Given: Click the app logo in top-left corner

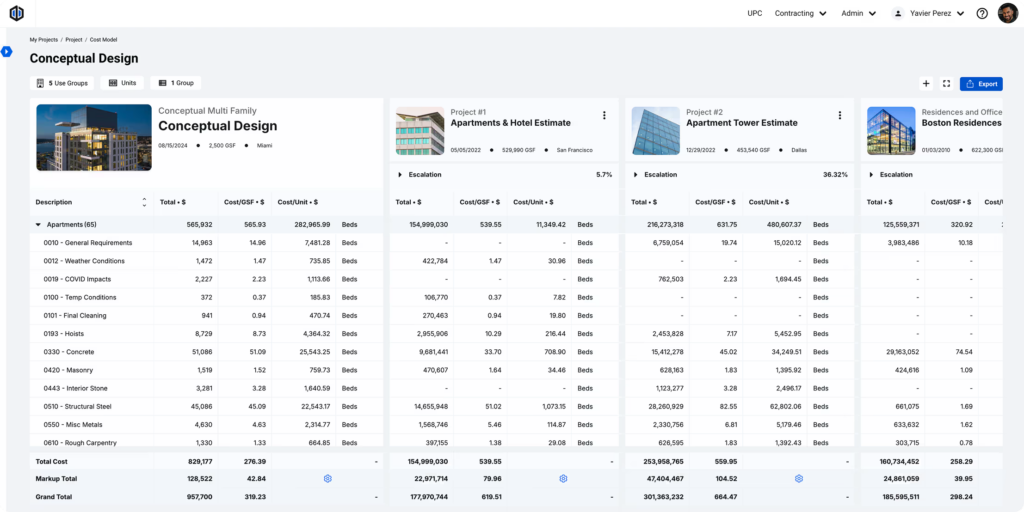Looking at the screenshot, I should click(x=16, y=13).
